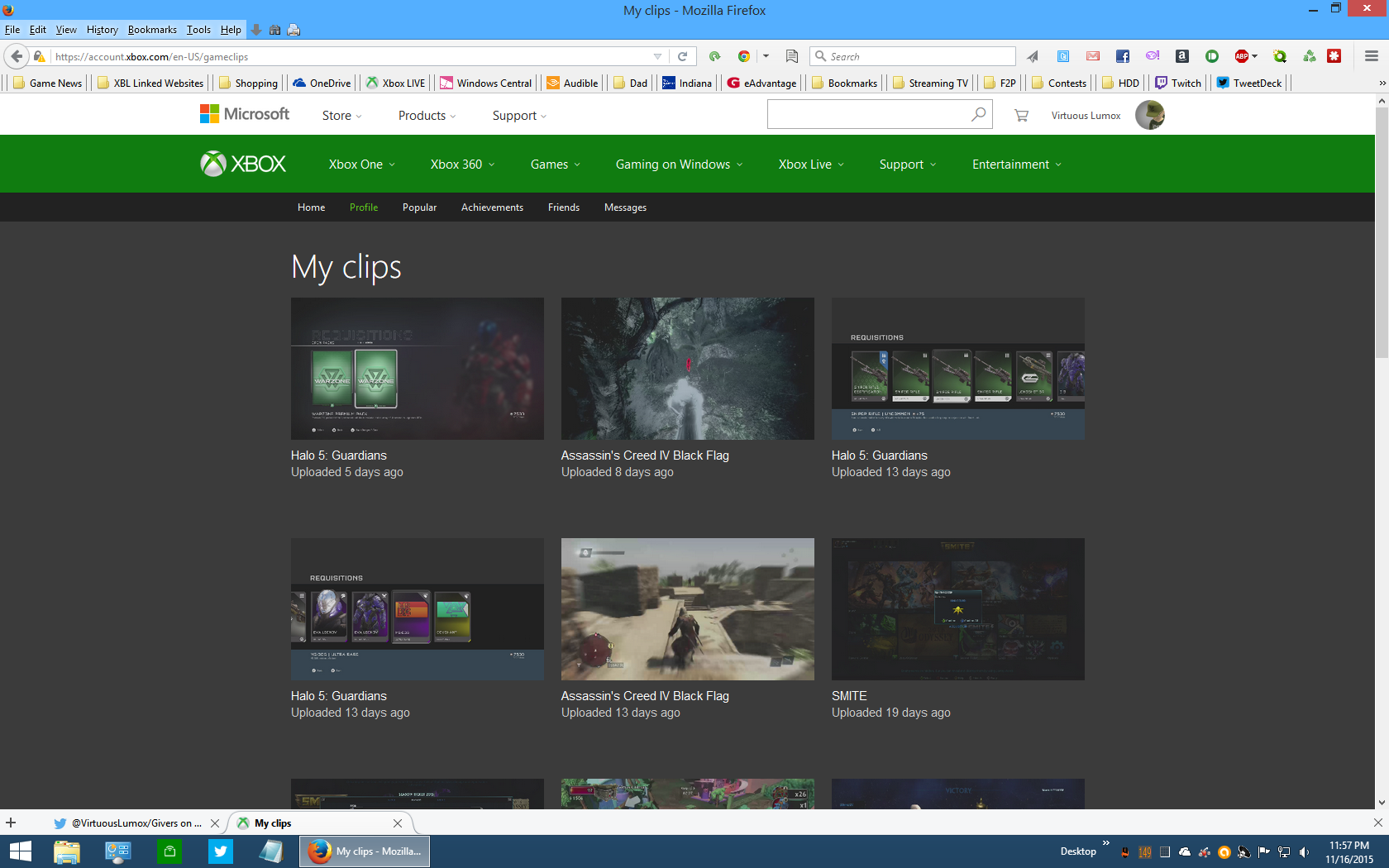The image size is (1389, 868).
Task: Click the print icon in menu bar
Action: 294,30
